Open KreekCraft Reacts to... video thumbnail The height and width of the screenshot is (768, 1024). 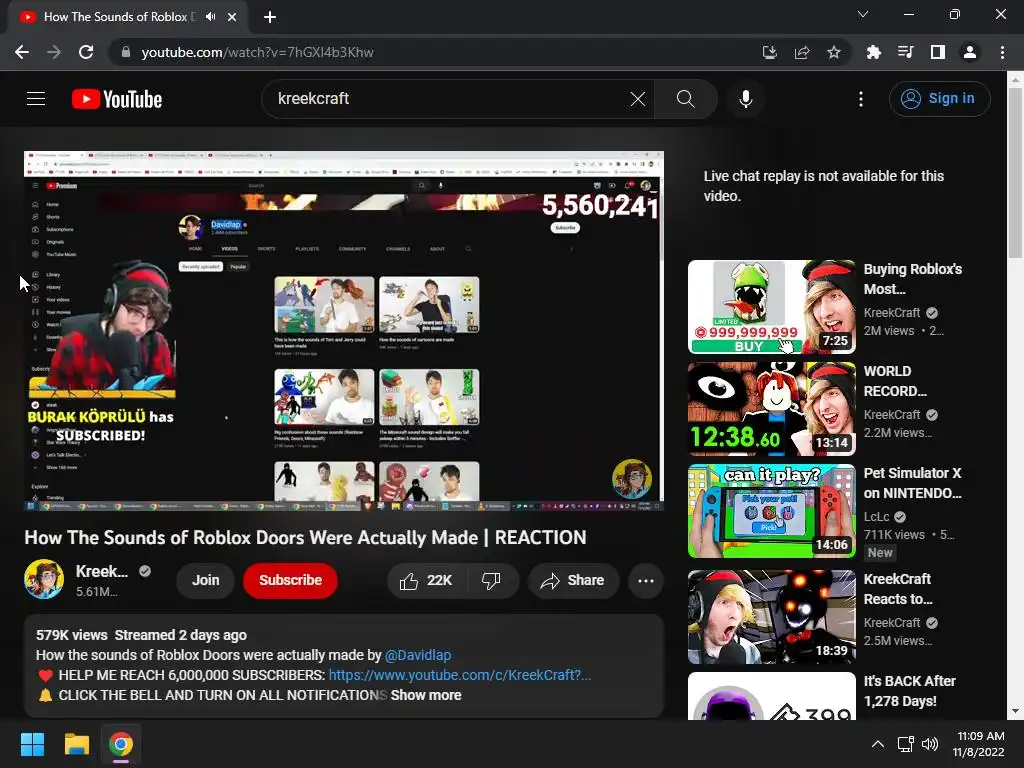pyautogui.click(x=771, y=616)
